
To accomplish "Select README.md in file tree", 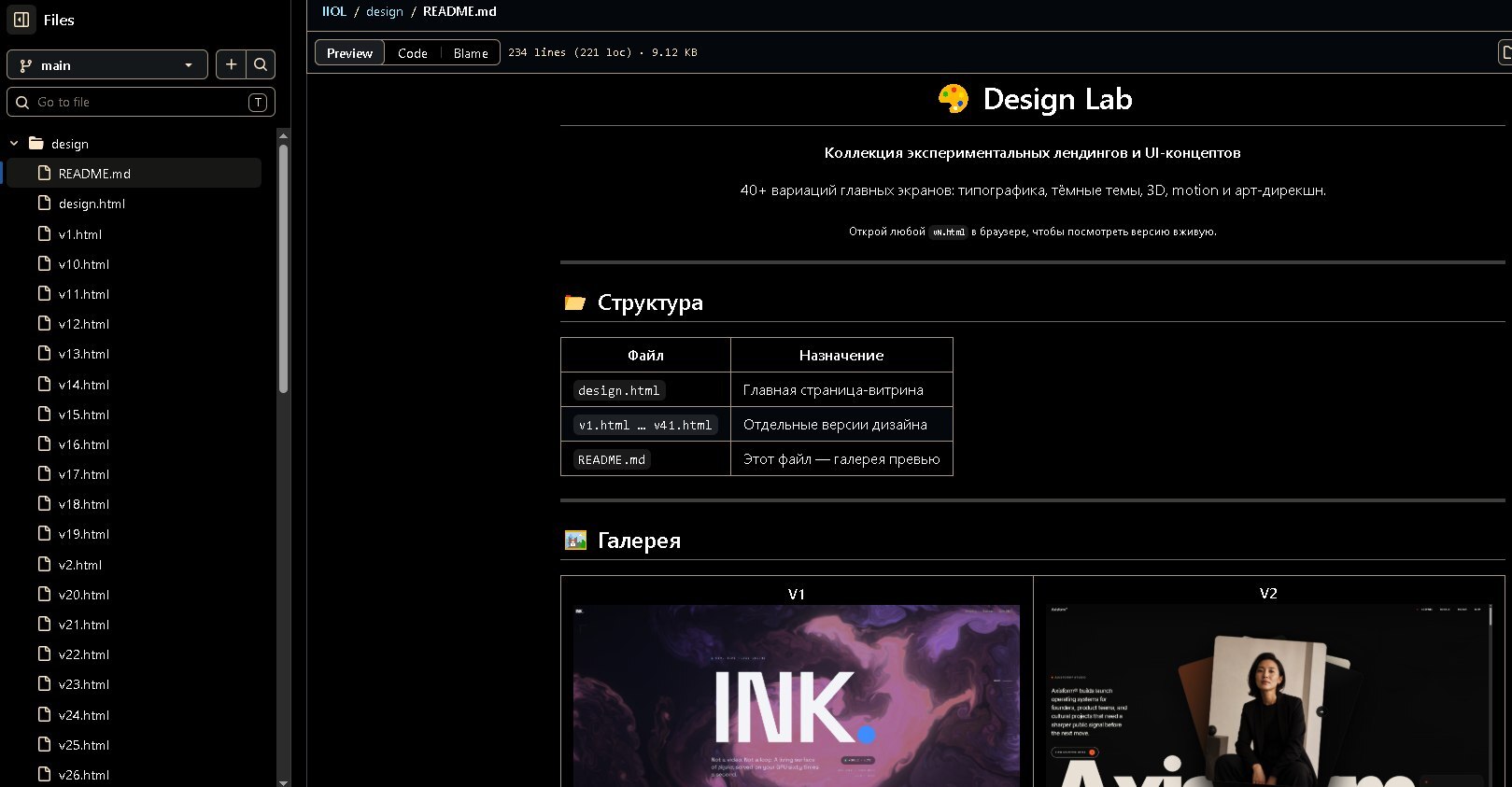I will pyautogui.click(x=134, y=174).
